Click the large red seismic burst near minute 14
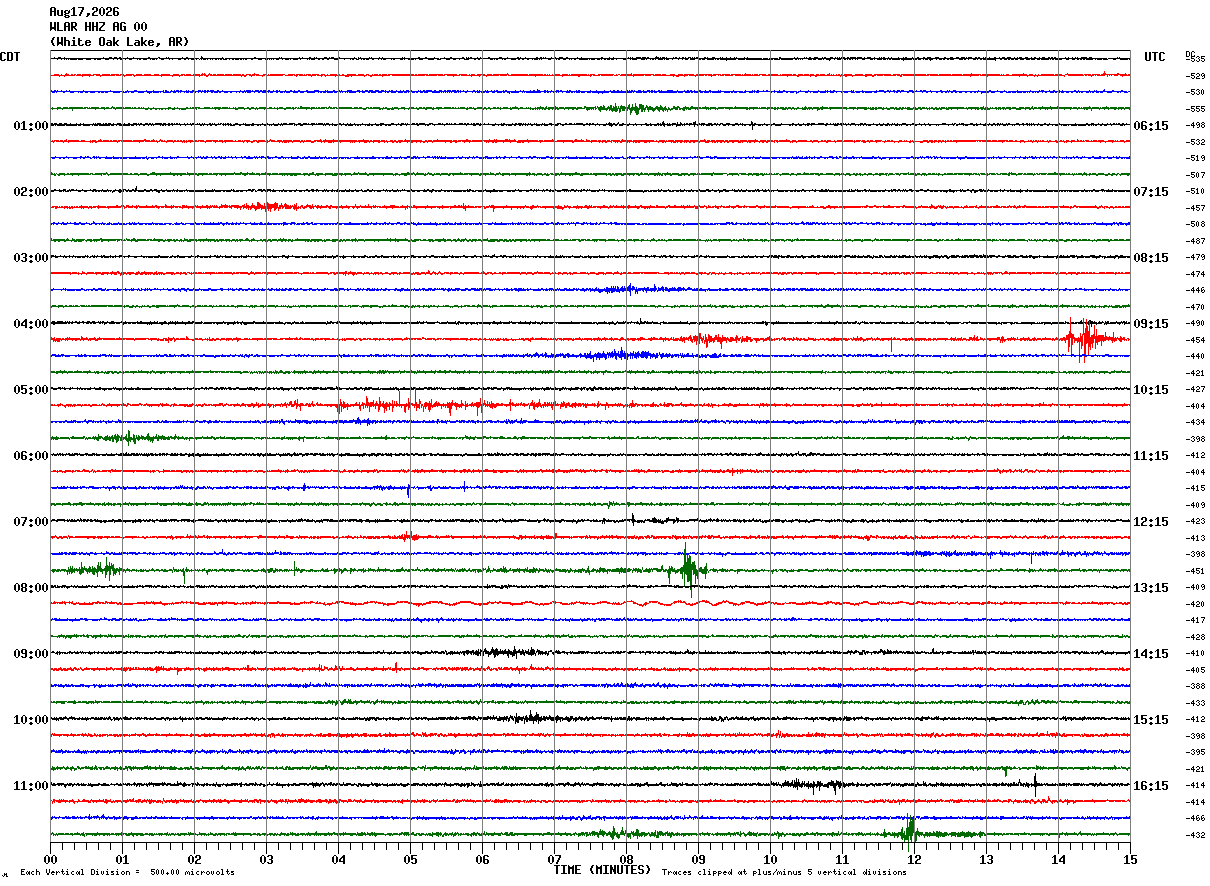Image resolution: width=1210 pixels, height=886 pixels. pos(1086,340)
